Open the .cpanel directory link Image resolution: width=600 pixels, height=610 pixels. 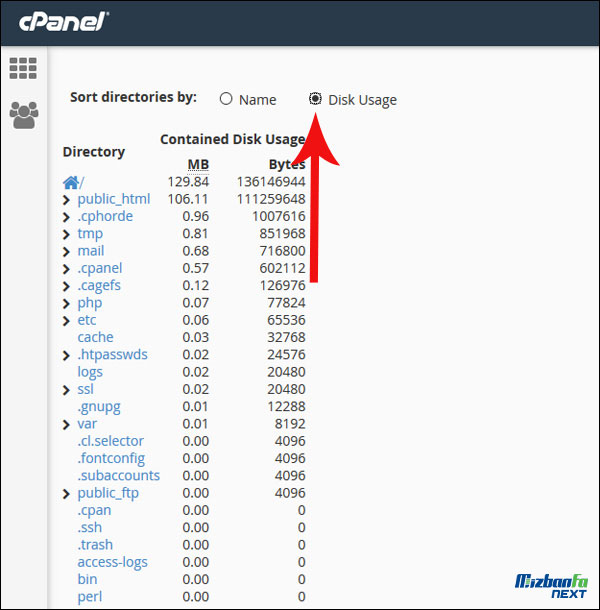(x=100, y=268)
